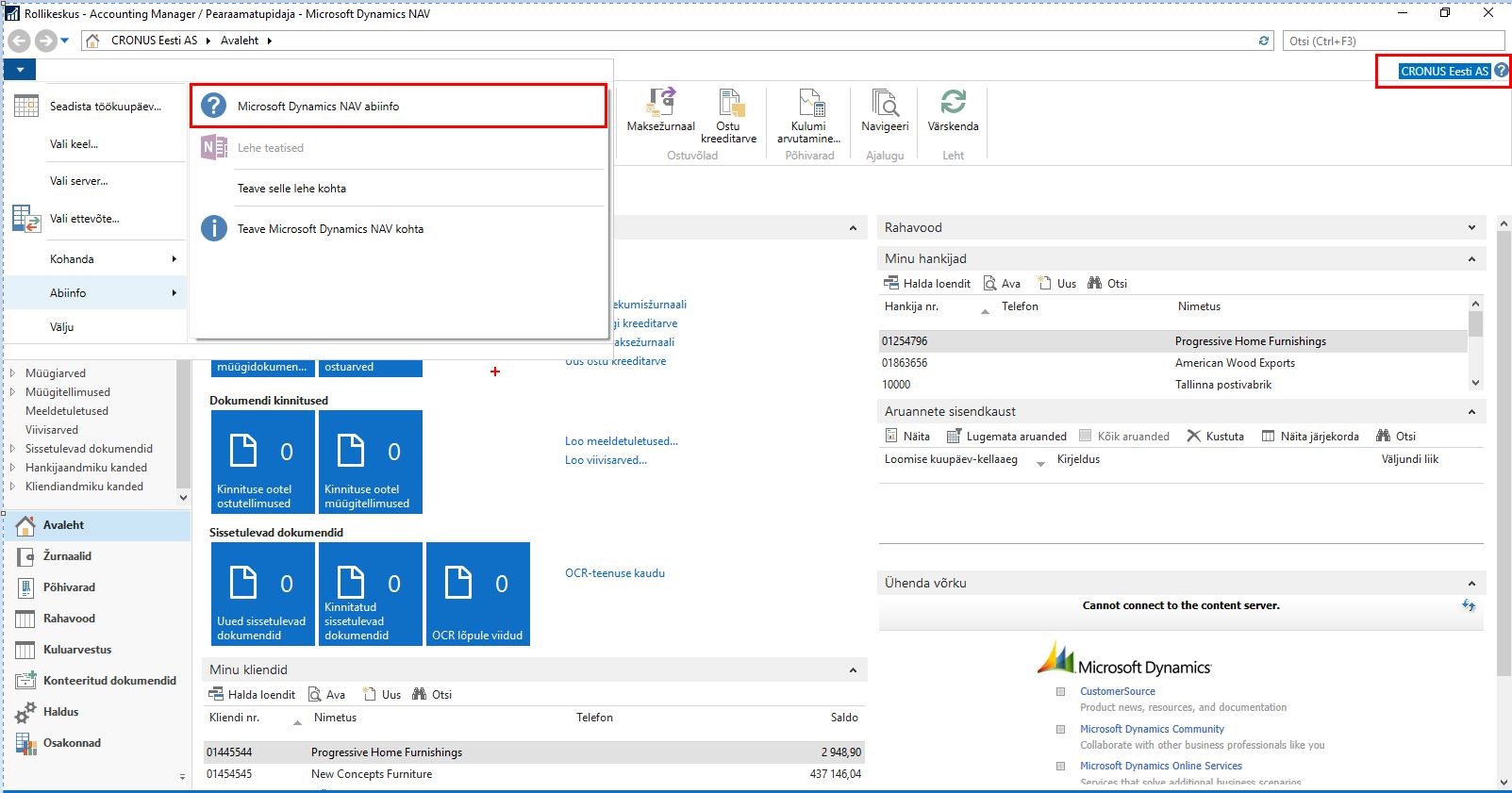Open CustomerSource link
Screen dimensions: 1512x793
coord(1117,691)
